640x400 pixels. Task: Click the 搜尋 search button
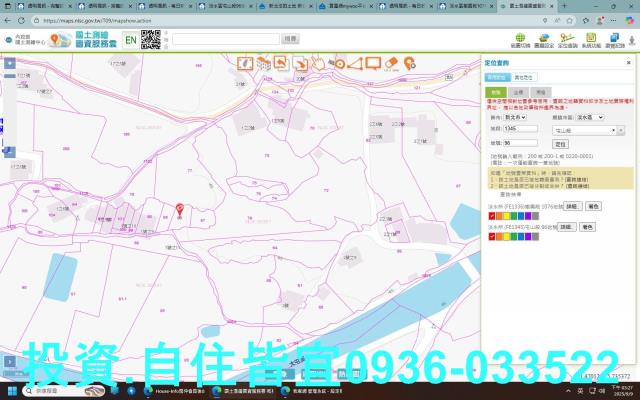(290, 39)
